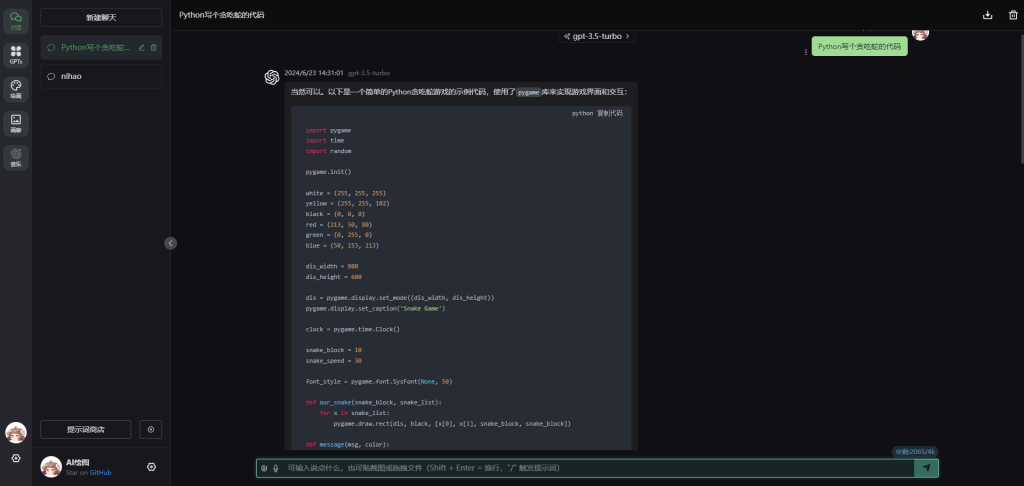Open the 提示词商店 prompt store
The width and height of the screenshot is (1024, 486).
point(86,429)
